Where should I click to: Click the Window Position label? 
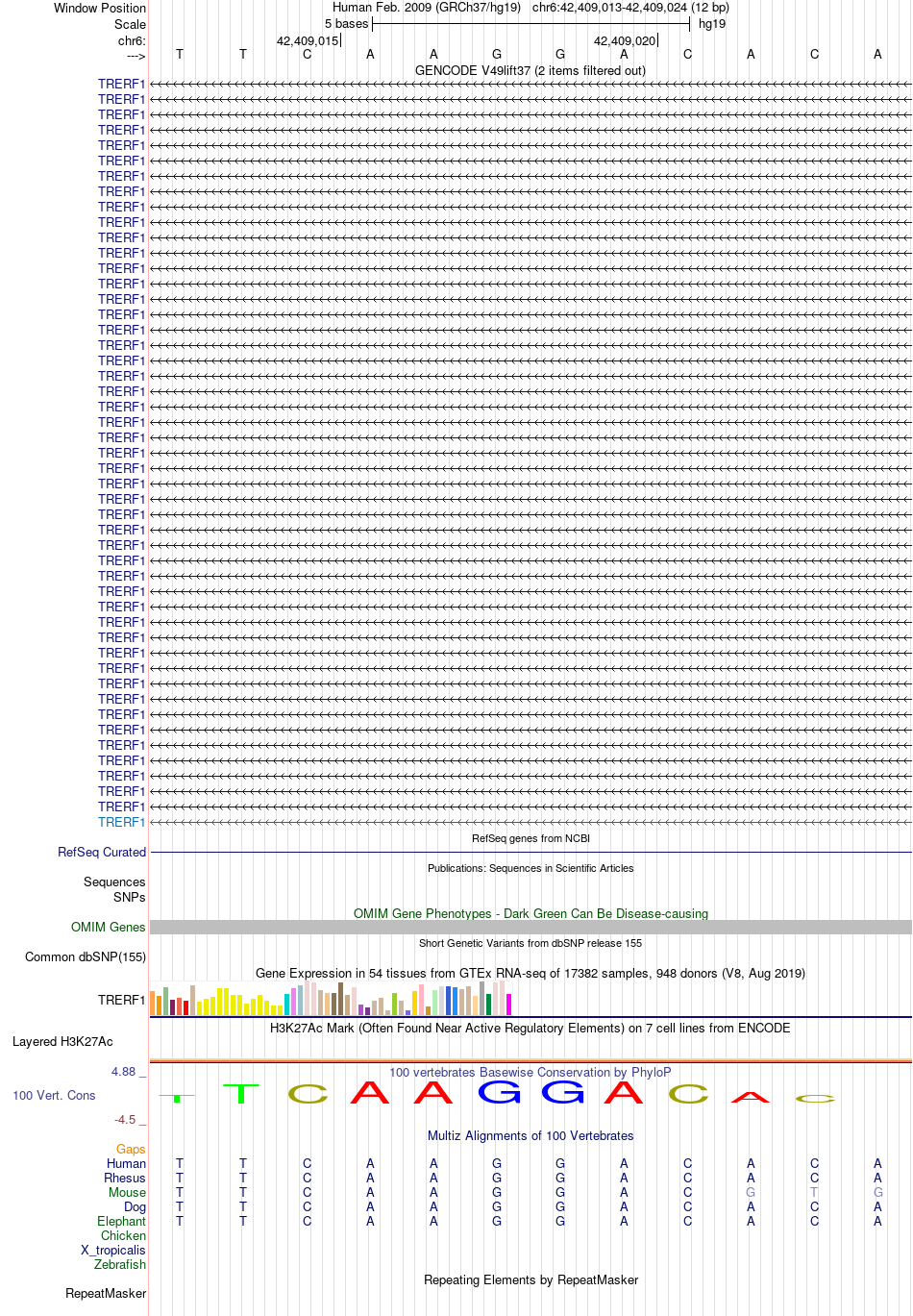point(100,9)
